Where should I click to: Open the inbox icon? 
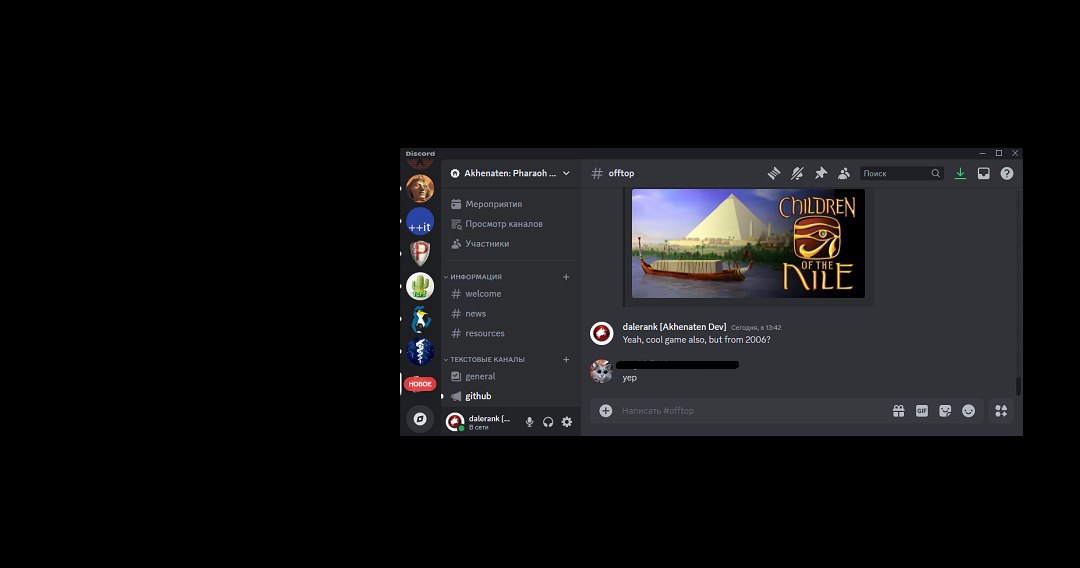[x=984, y=173]
